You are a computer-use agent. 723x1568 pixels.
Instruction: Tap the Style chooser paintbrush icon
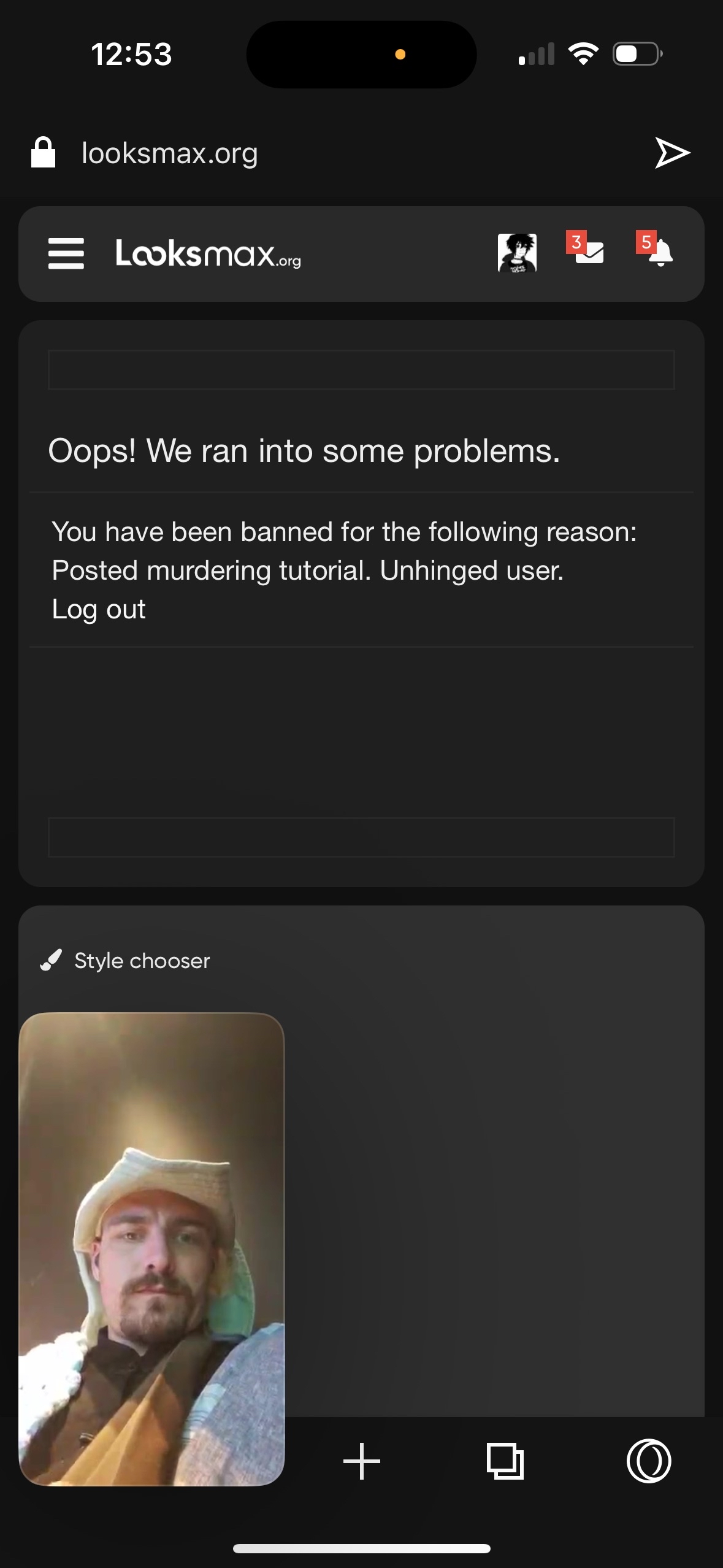click(x=52, y=960)
